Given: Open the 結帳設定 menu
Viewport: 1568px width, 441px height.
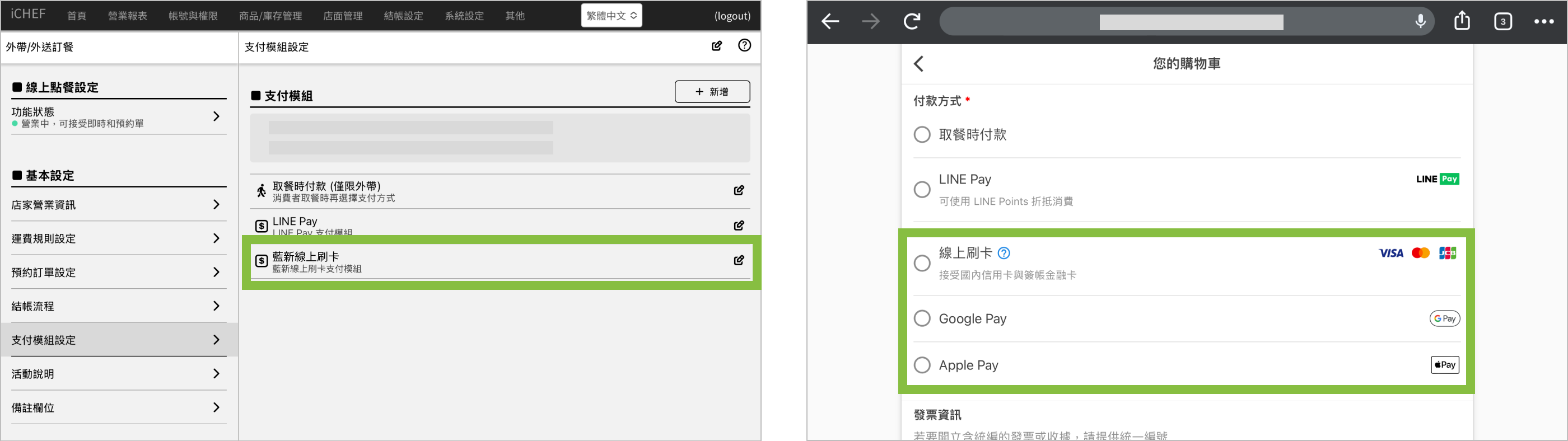Looking at the screenshot, I should (x=403, y=16).
